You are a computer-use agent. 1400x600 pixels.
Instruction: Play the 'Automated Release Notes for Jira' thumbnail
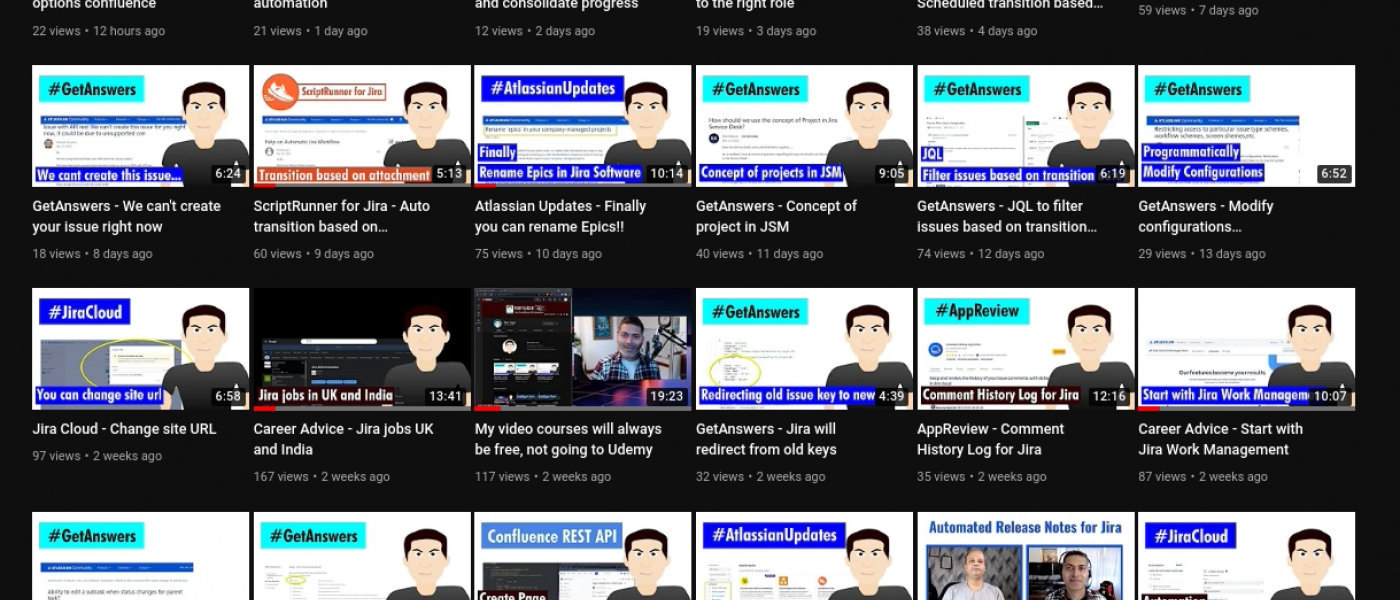[1025, 556]
